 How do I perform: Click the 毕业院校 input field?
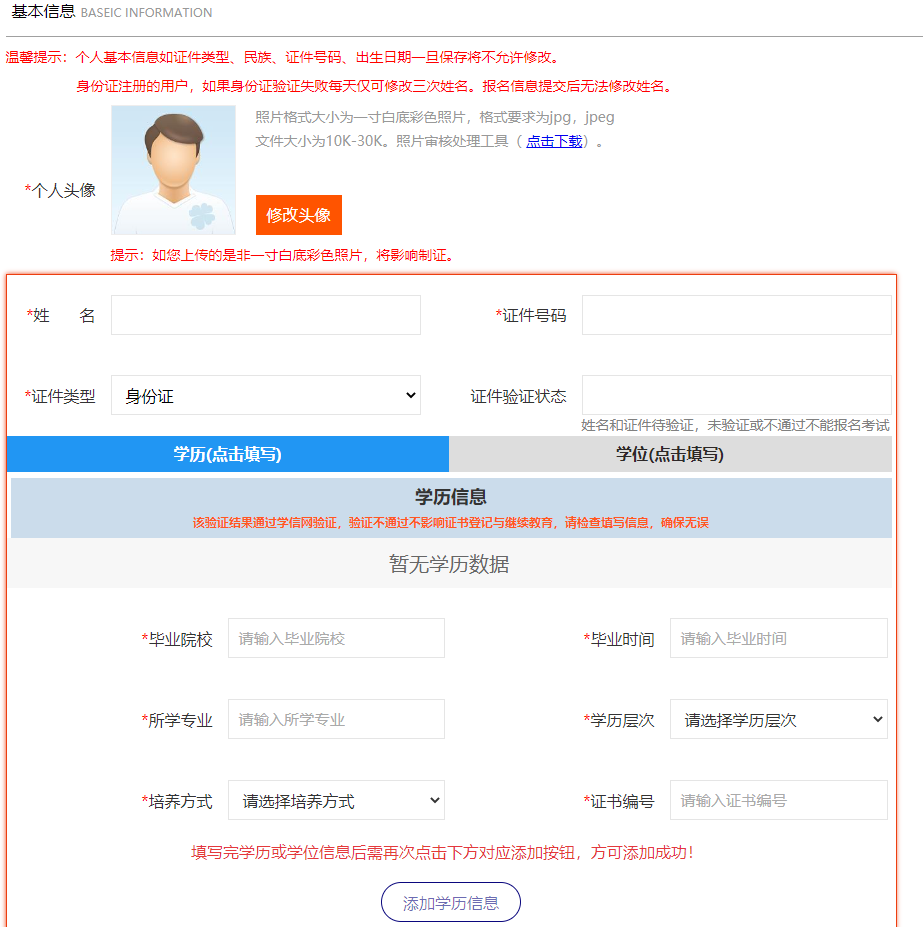click(336, 638)
